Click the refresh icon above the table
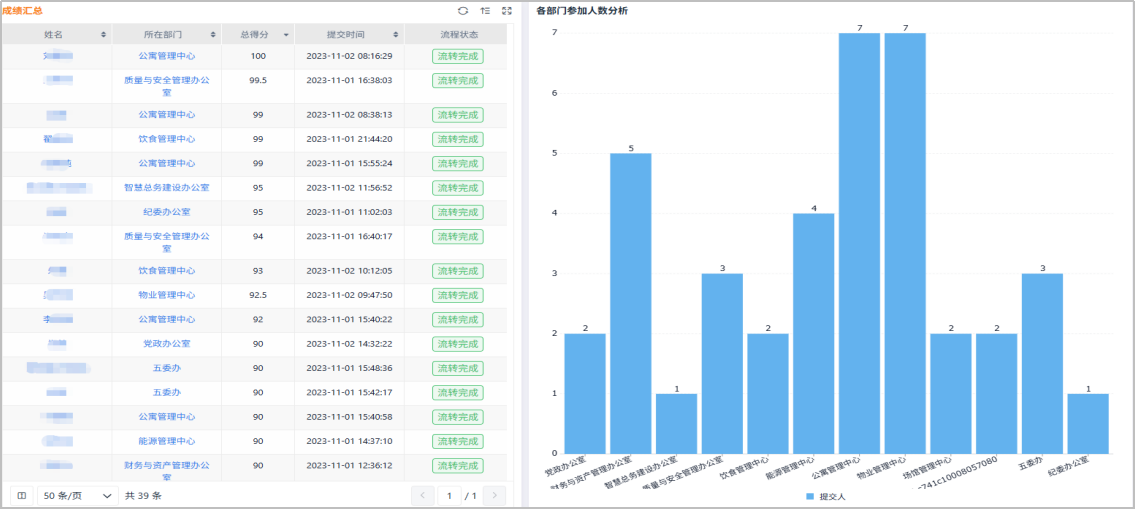The height and width of the screenshot is (510, 1136). 462,10
